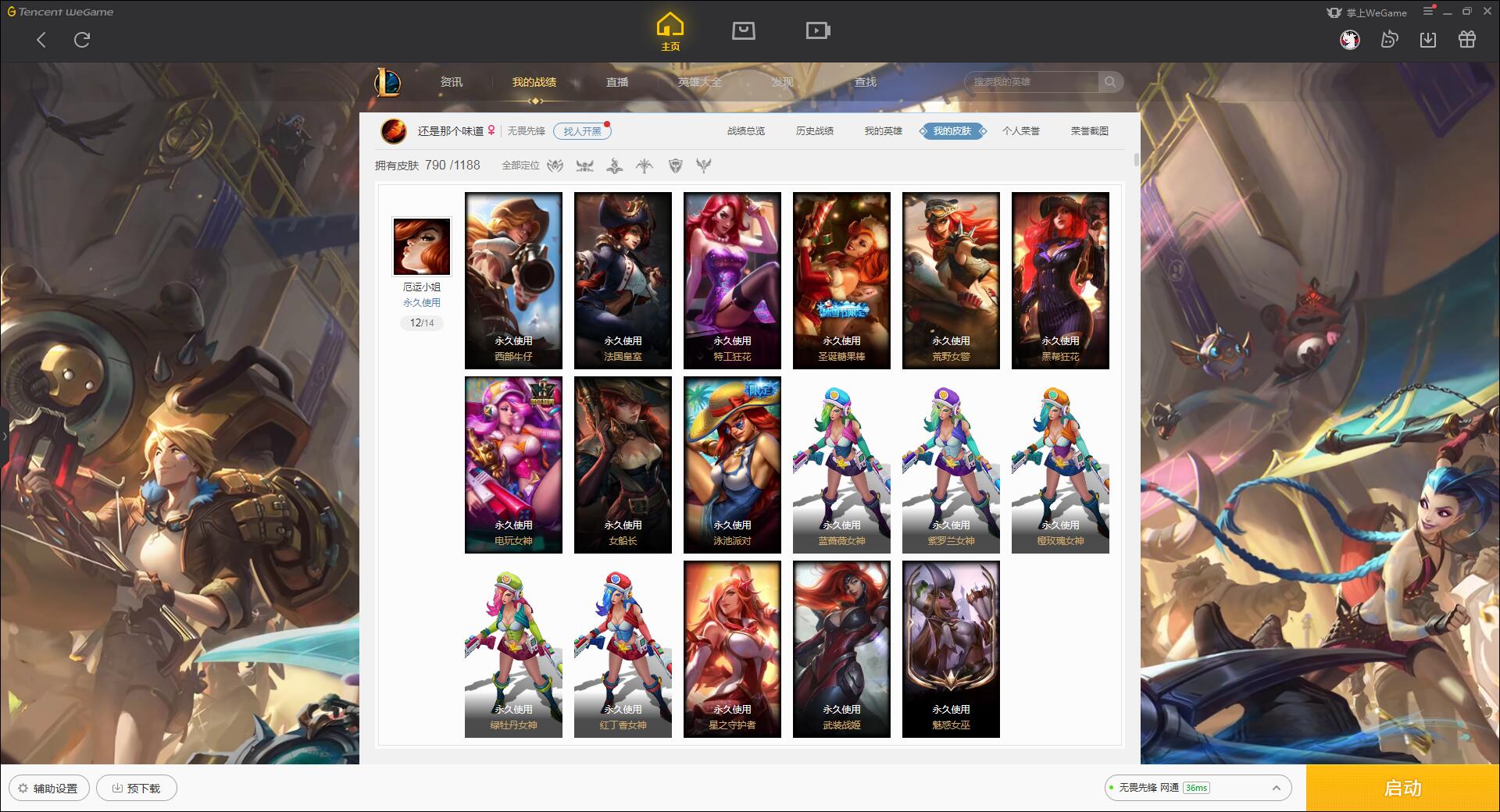1500x812 pixels.
Task: Open the 绿牡丹女神 chroma card
Action: pos(513,649)
